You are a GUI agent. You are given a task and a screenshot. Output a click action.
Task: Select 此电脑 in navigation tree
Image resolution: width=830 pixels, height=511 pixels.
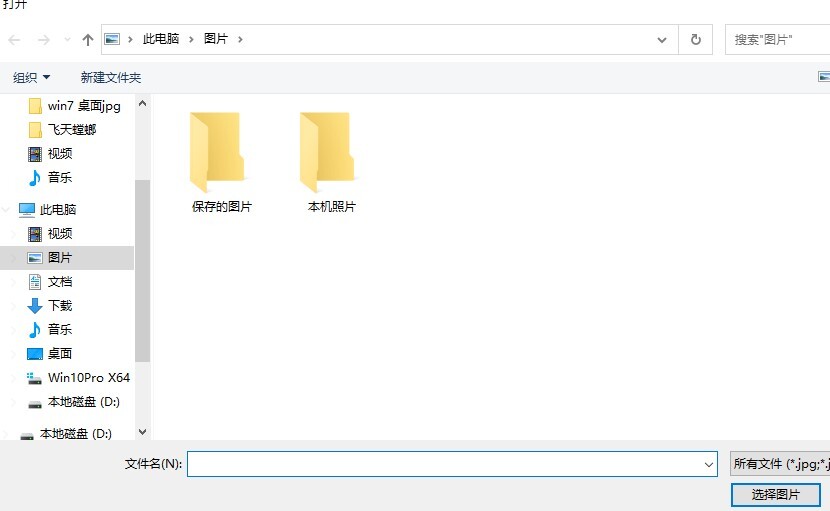(58, 210)
